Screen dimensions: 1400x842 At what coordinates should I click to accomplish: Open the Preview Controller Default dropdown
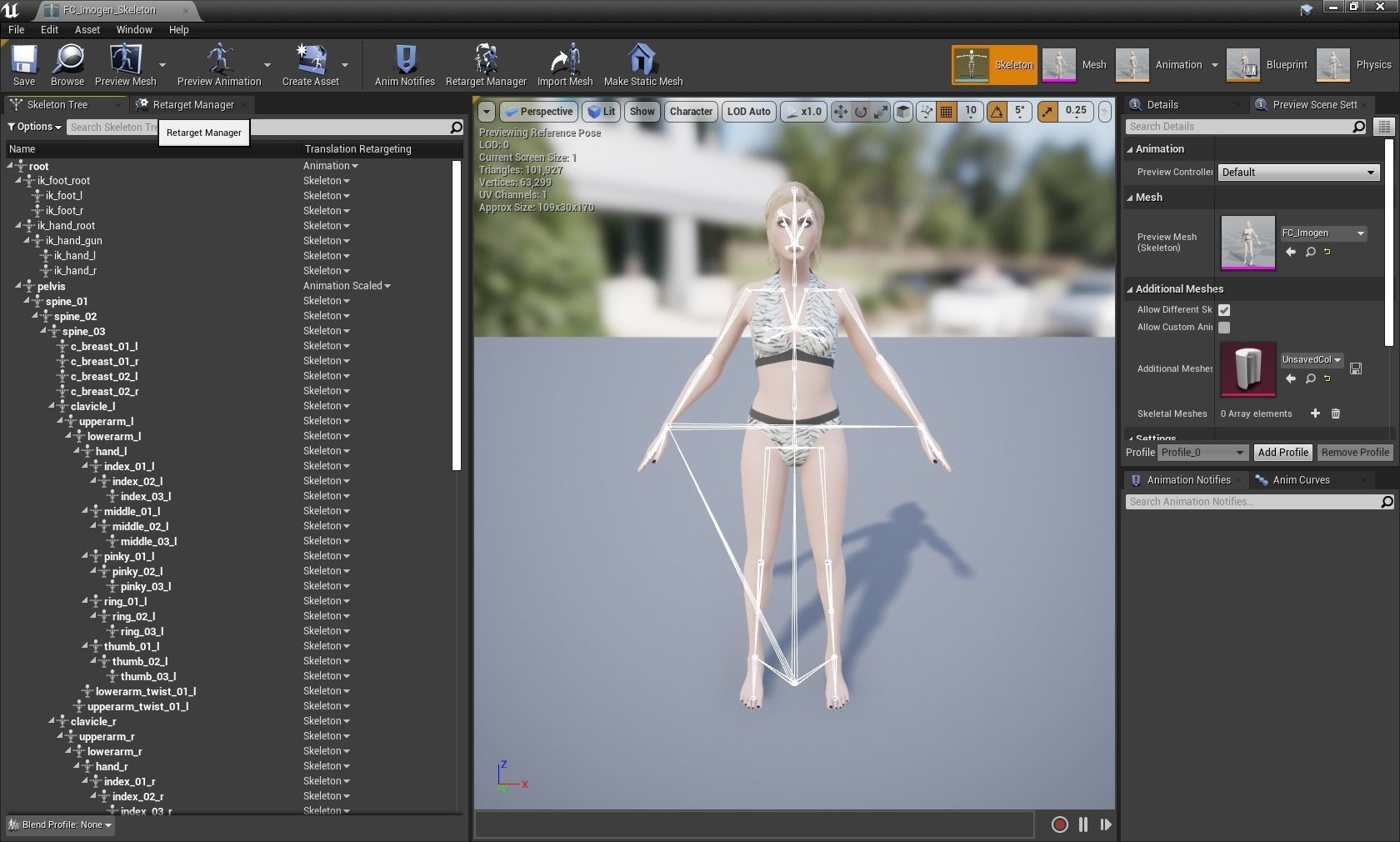click(1298, 173)
